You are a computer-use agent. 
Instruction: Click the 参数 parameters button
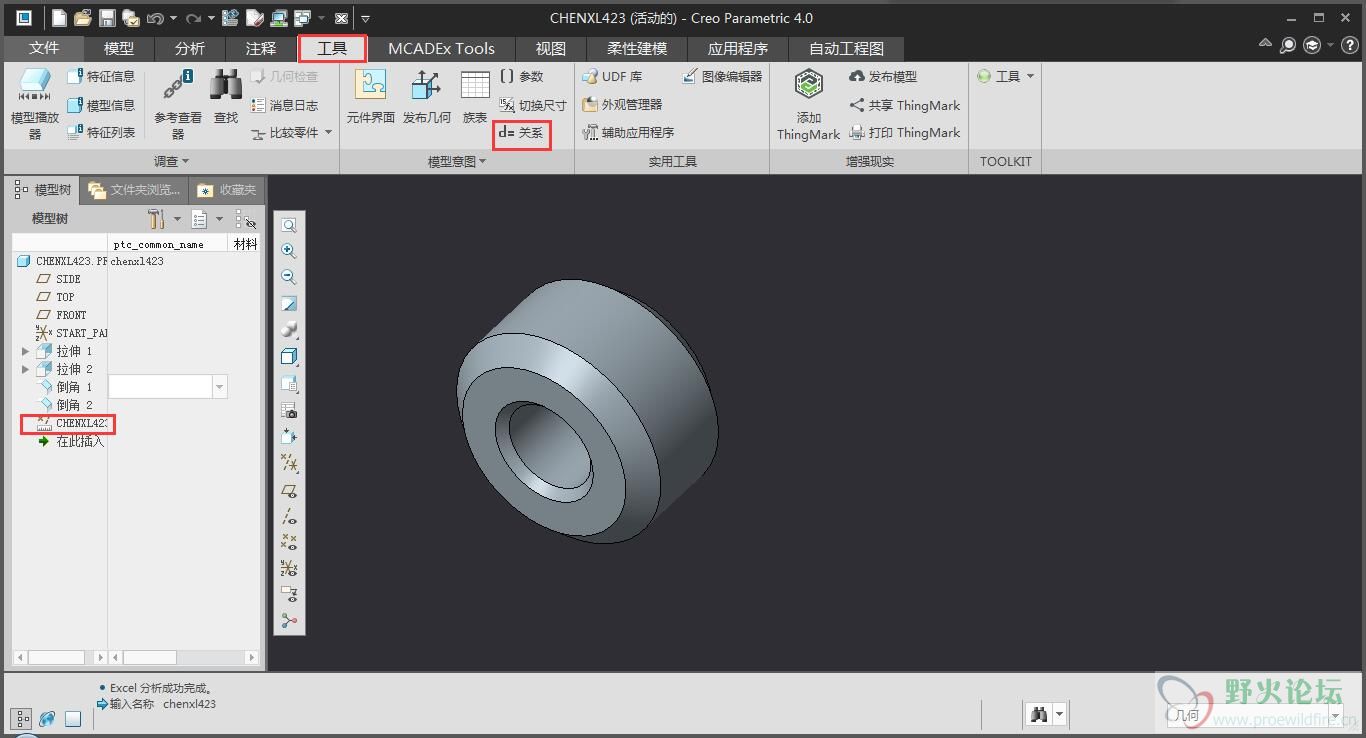point(521,76)
